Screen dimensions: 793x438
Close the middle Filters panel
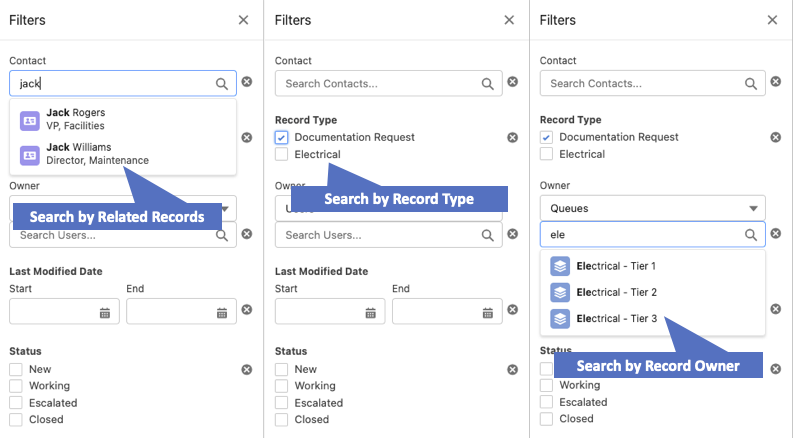pos(508,20)
